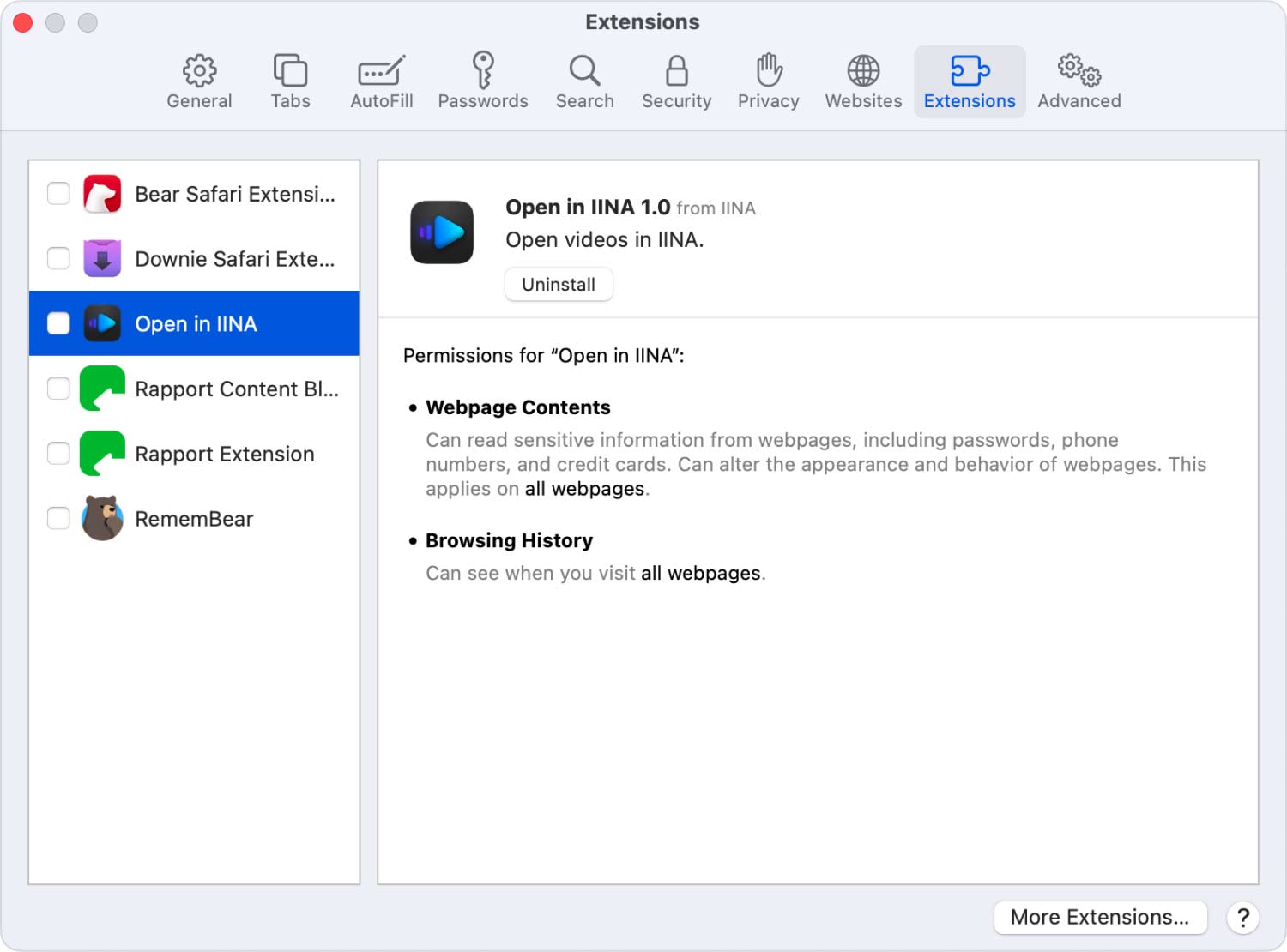
Task: Select the Bear Safari Extension row name
Action: click(235, 194)
